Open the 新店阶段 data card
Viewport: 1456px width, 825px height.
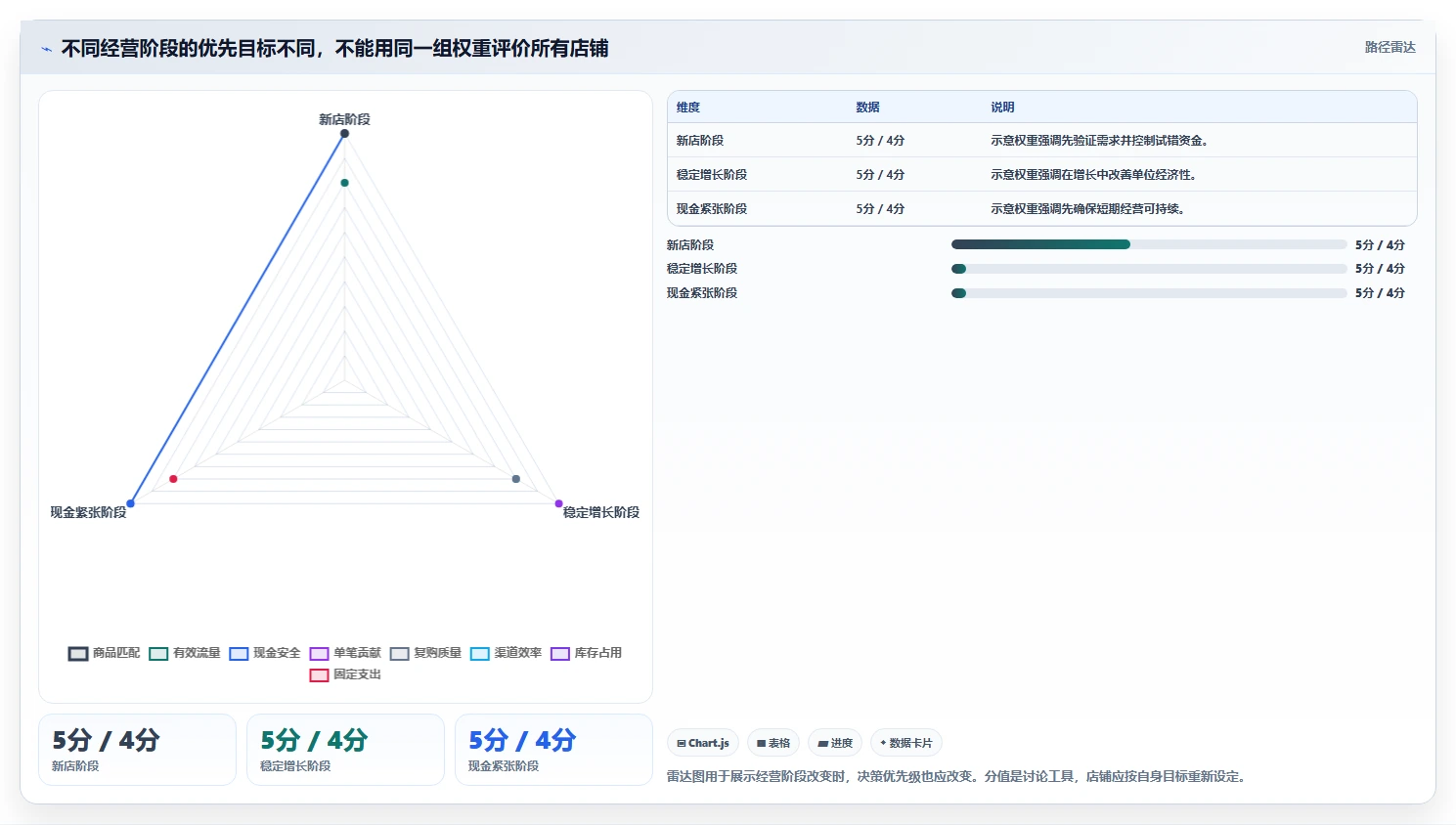pyautogui.click(x=137, y=750)
